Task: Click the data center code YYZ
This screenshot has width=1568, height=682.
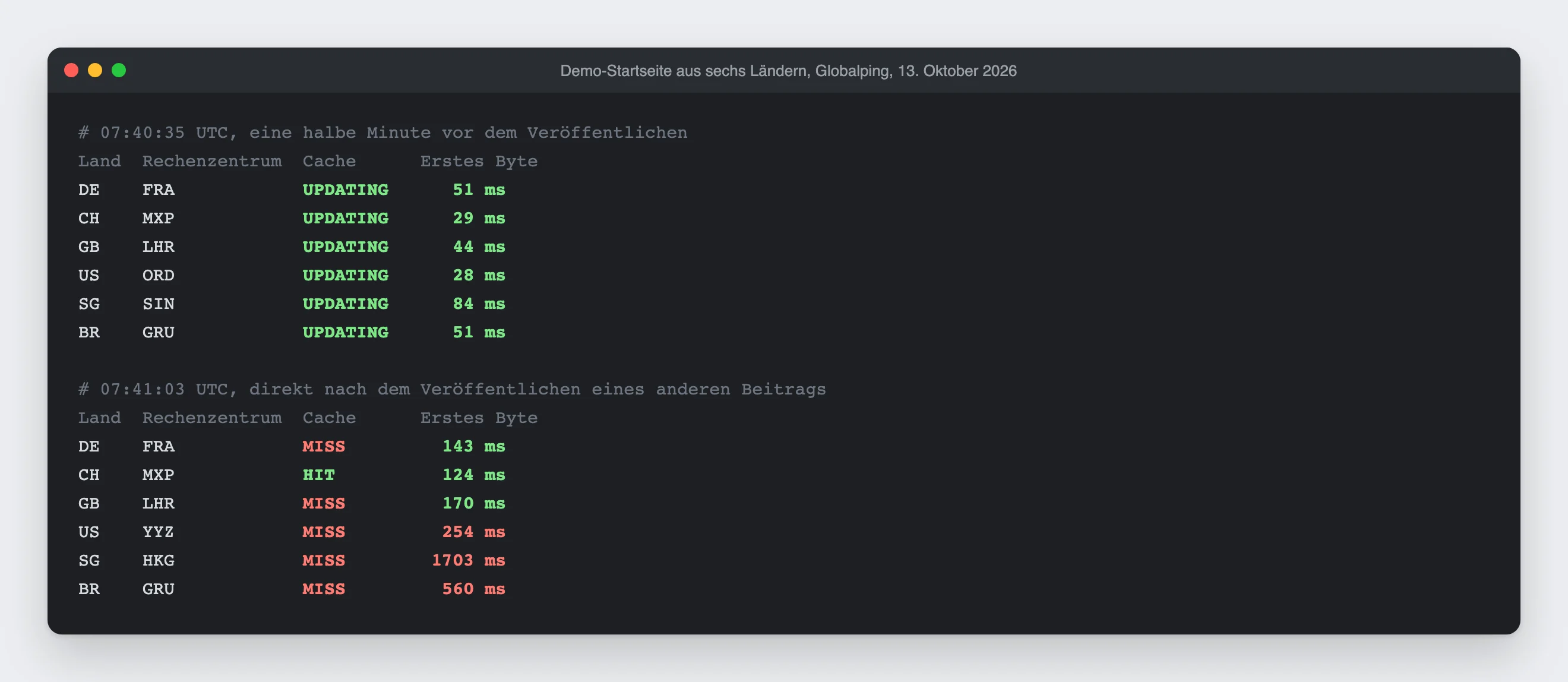Action: [158, 532]
